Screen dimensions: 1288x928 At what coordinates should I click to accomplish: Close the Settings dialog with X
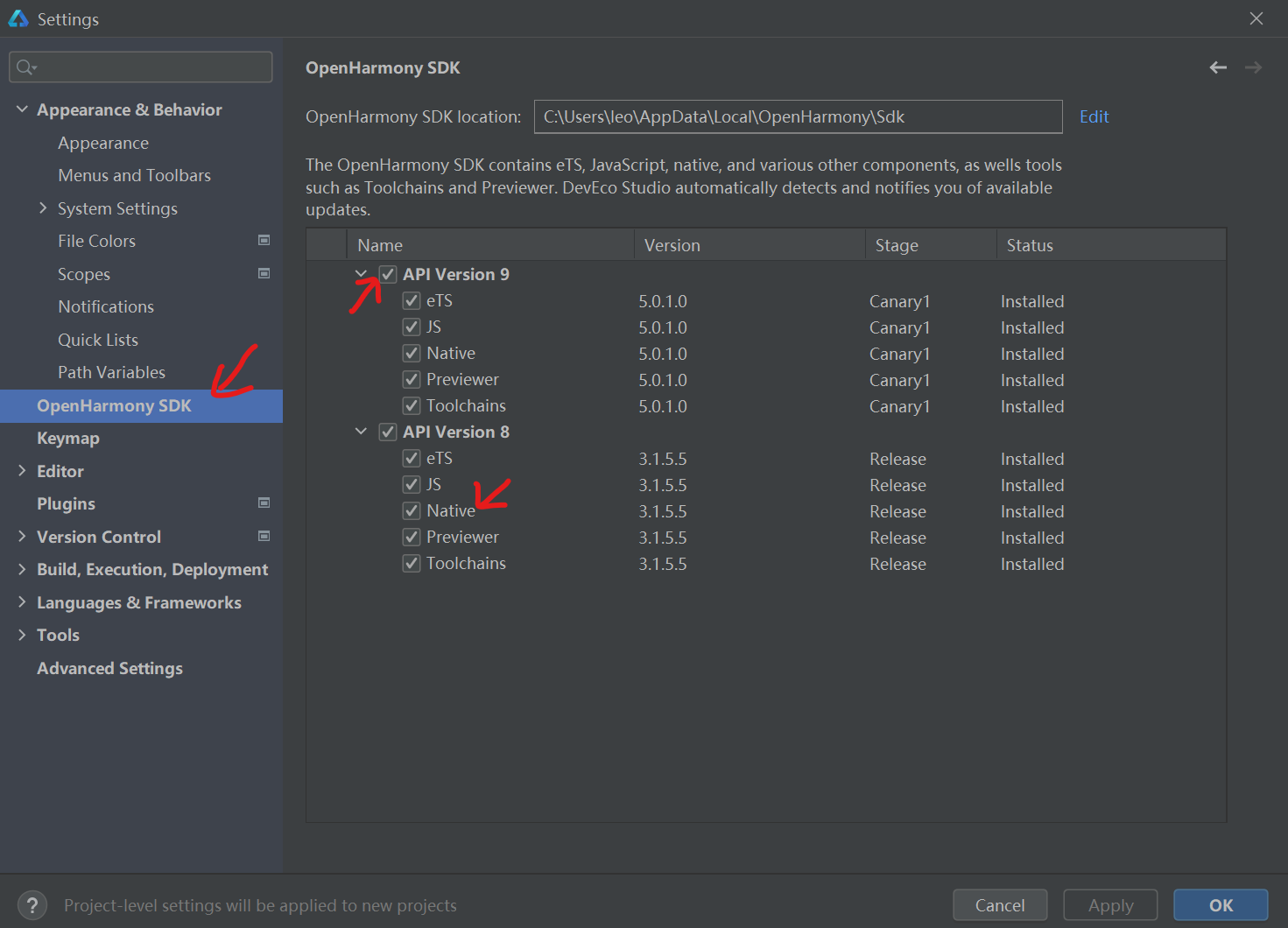(1256, 18)
